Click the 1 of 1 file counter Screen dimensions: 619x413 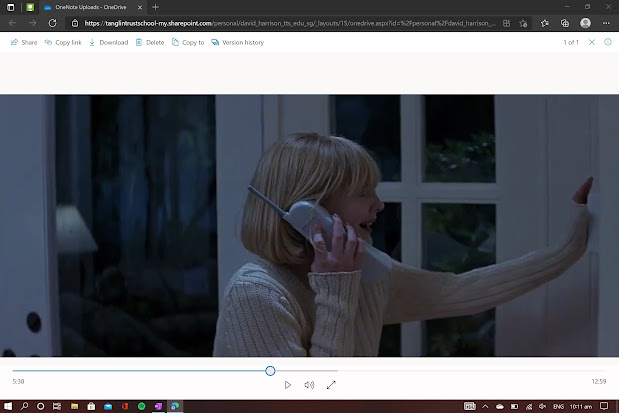click(x=571, y=42)
